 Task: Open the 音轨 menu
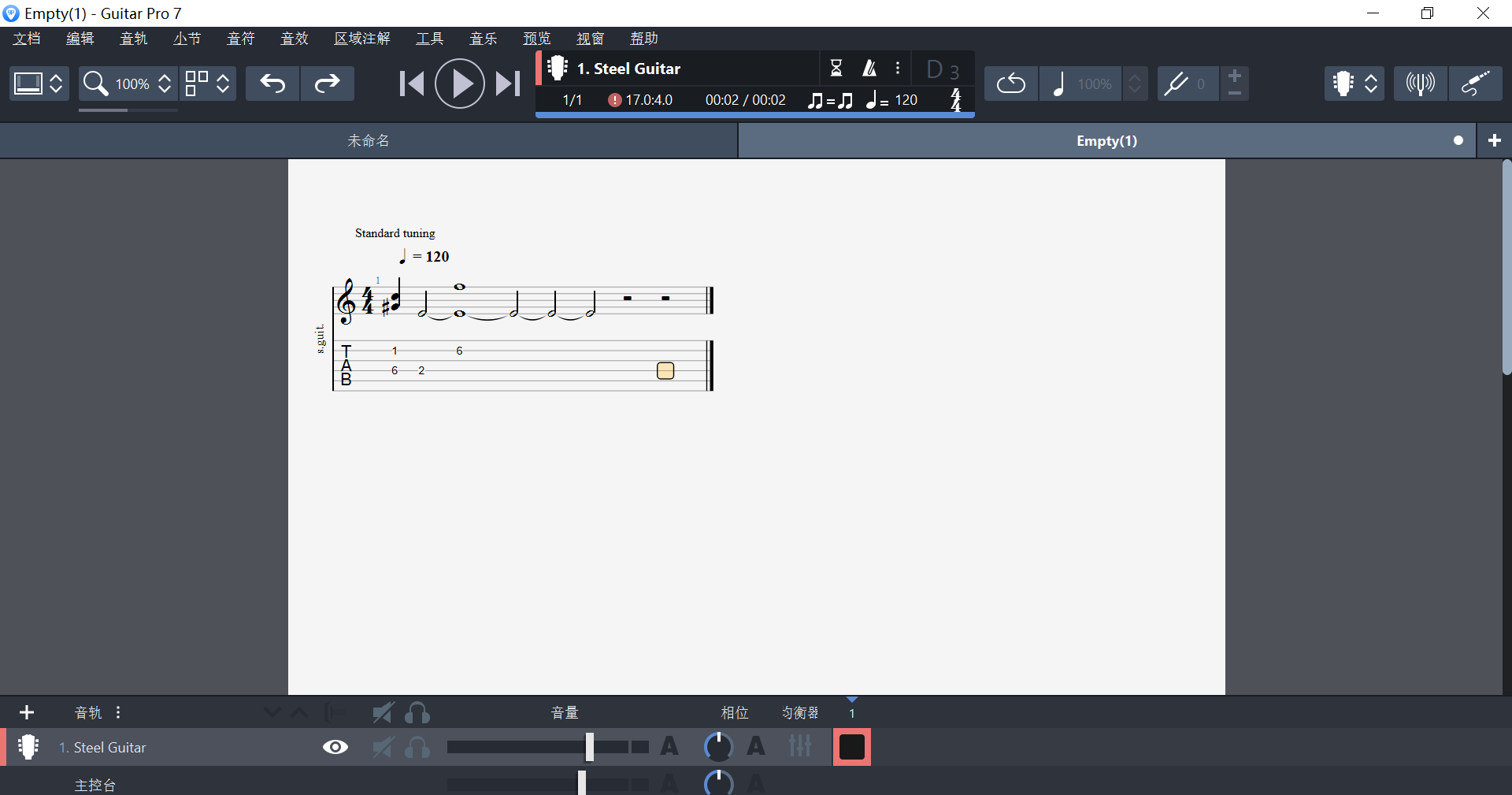[134, 38]
